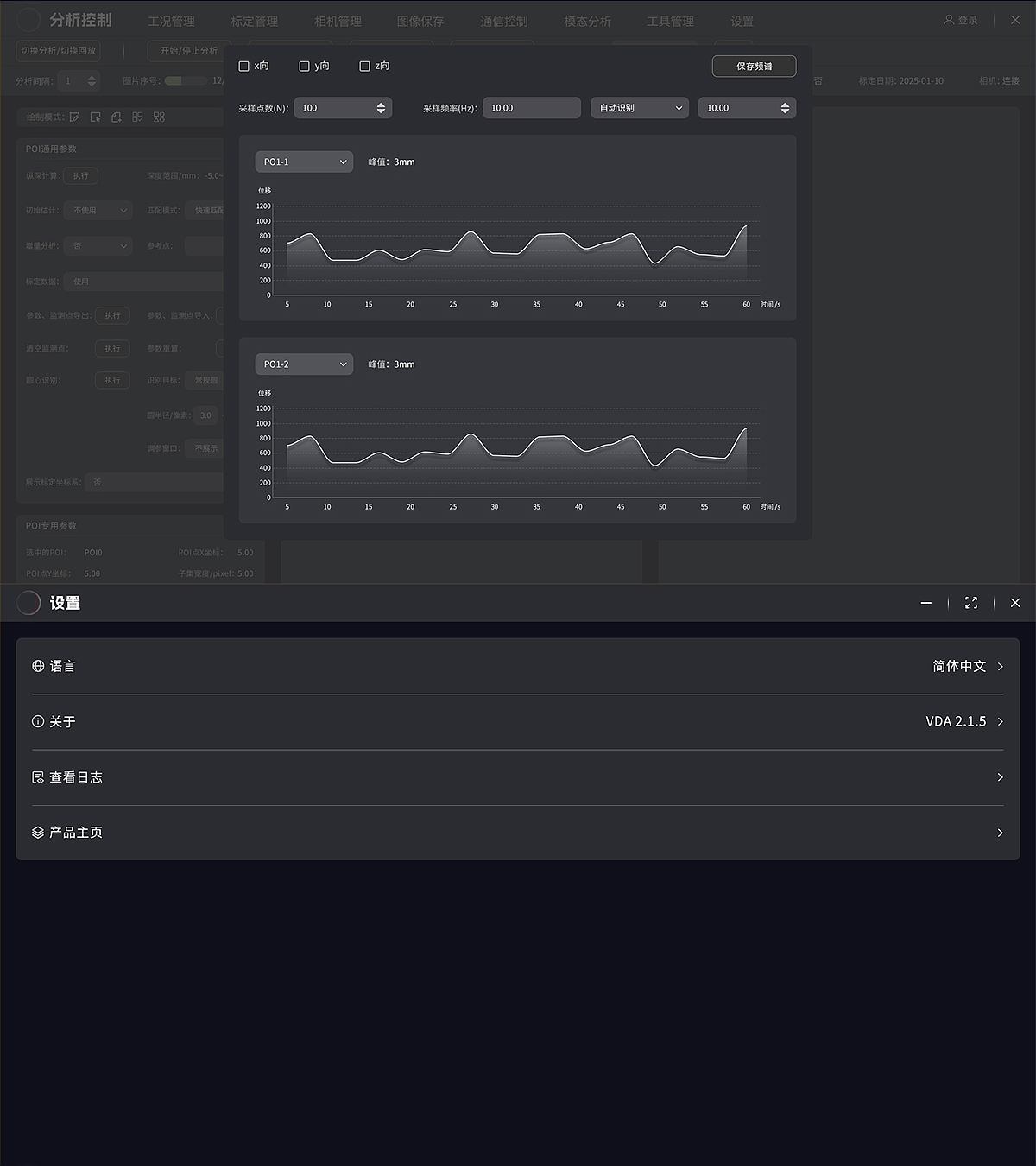Screen dimensions: 1036x1166
Task: Open the PO1-1 channel dropdown
Action: 304,162
